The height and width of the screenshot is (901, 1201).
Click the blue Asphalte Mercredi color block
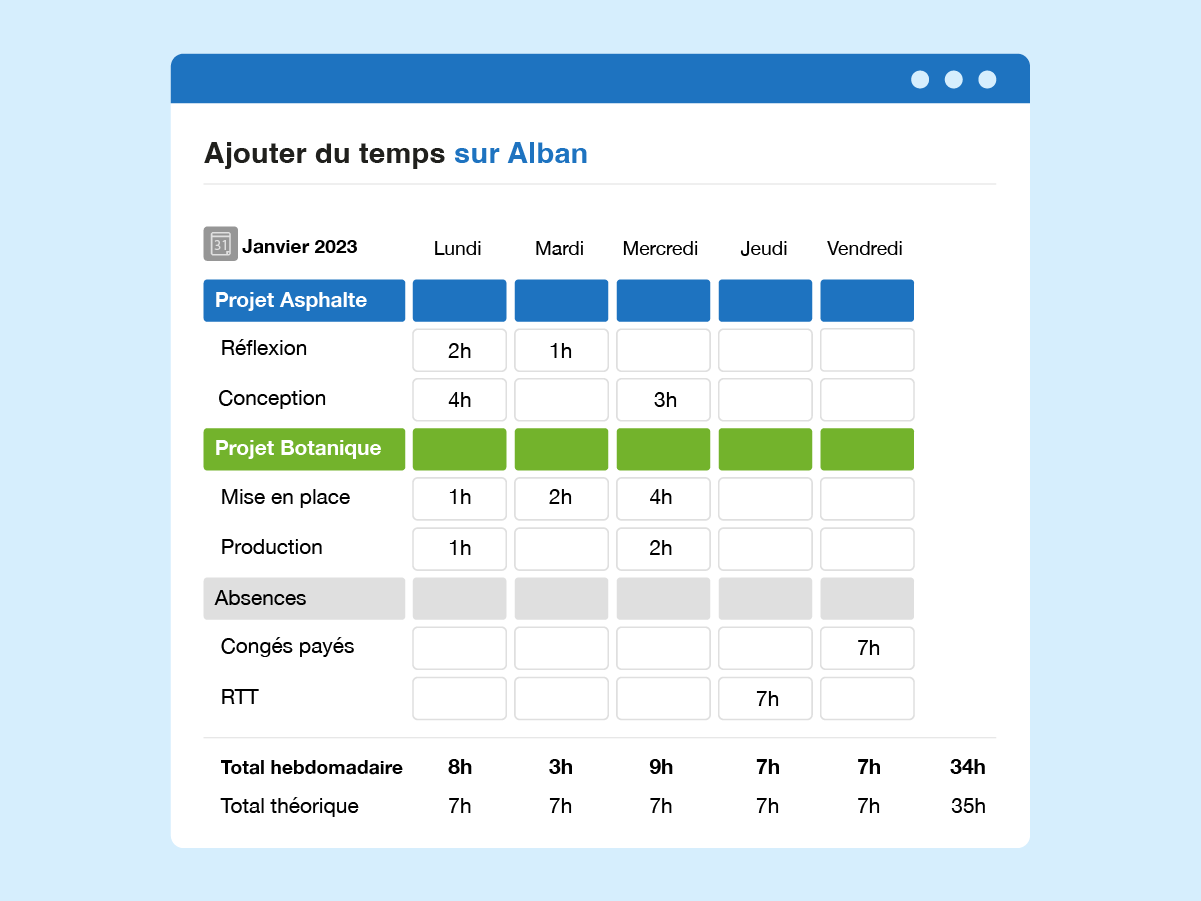pyautogui.click(x=663, y=300)
